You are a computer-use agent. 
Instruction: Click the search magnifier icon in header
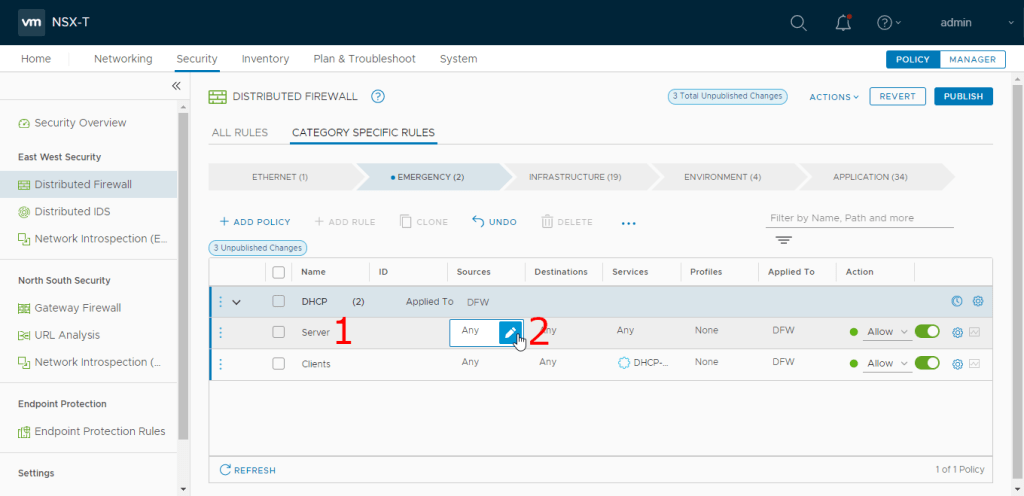click(x=798, y=23)
